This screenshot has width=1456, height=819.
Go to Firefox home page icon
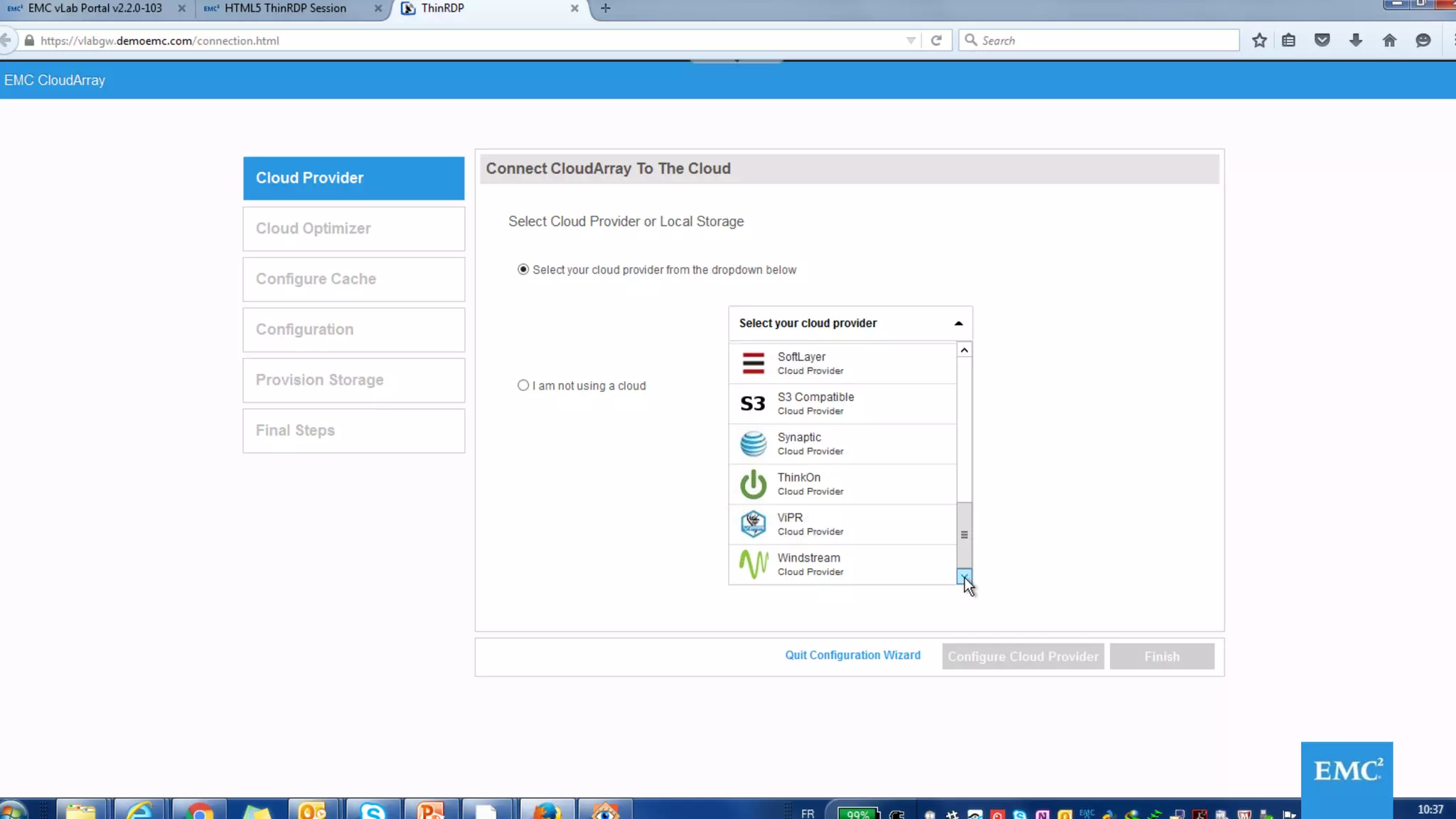point(1389,41)
